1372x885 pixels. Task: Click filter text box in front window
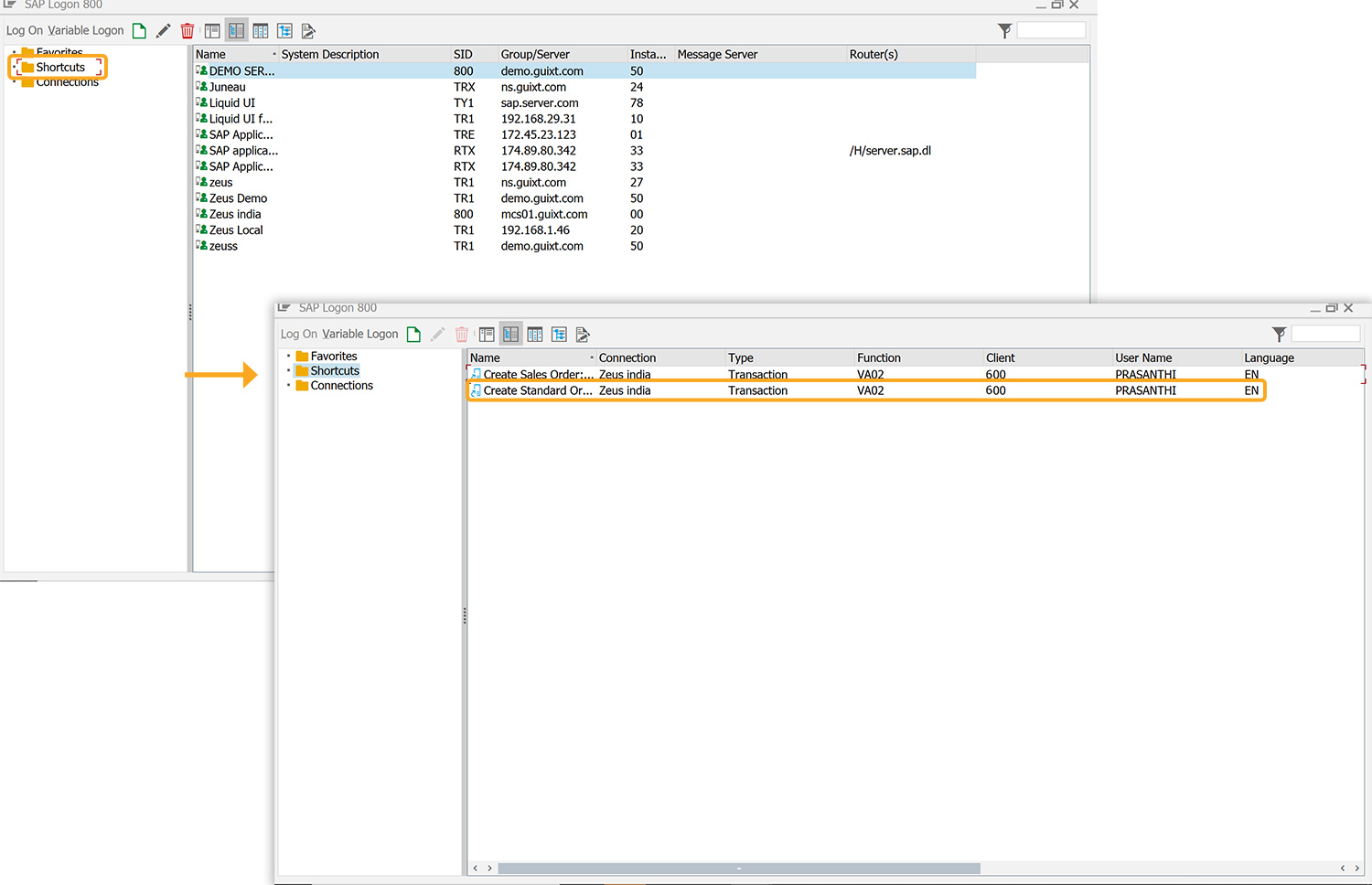click(x=1325, y=334)
